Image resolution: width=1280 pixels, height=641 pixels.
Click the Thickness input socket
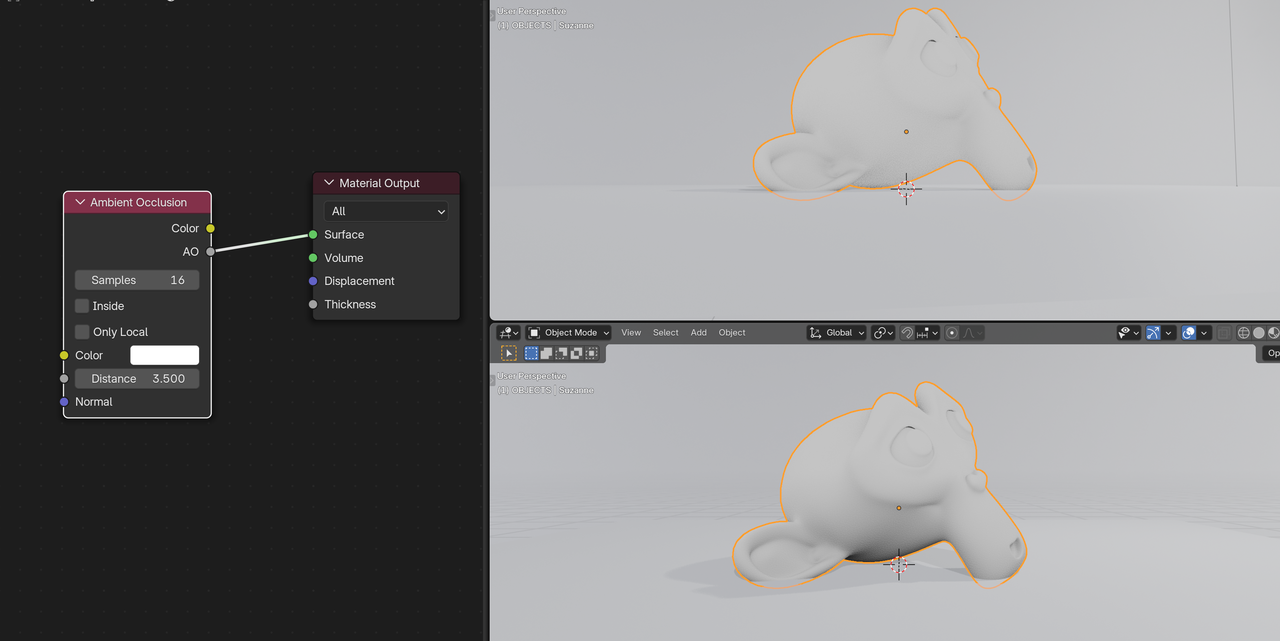coord(313,304)
